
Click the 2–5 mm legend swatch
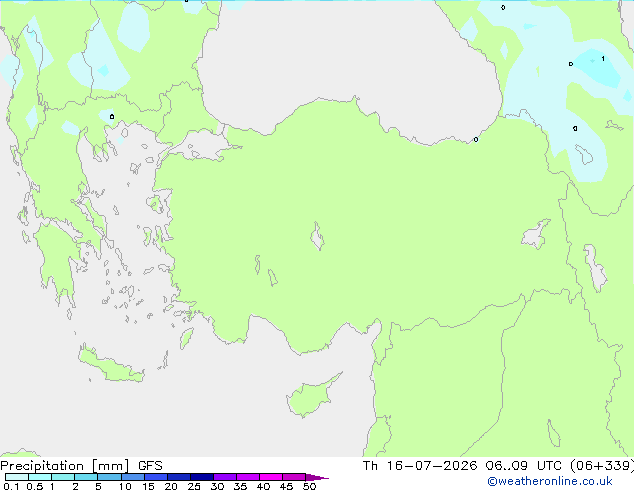click(x=86, y=477)
